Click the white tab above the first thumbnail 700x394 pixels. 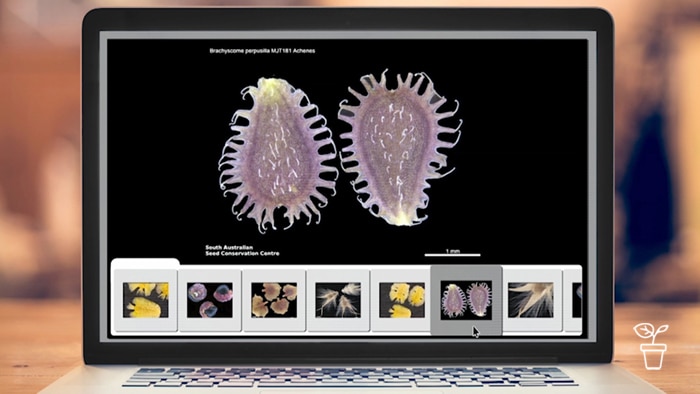point(145,263)
